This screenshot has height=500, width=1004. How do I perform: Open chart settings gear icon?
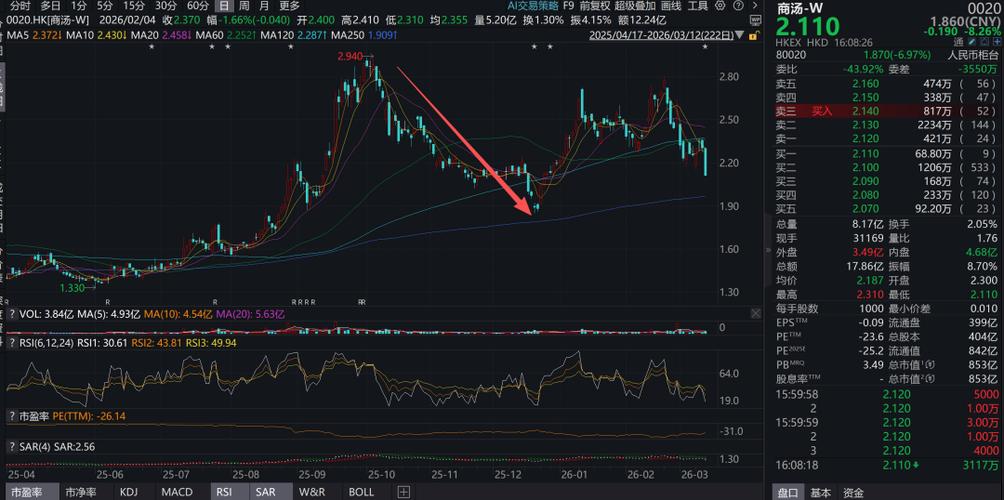tap(720, 6)
